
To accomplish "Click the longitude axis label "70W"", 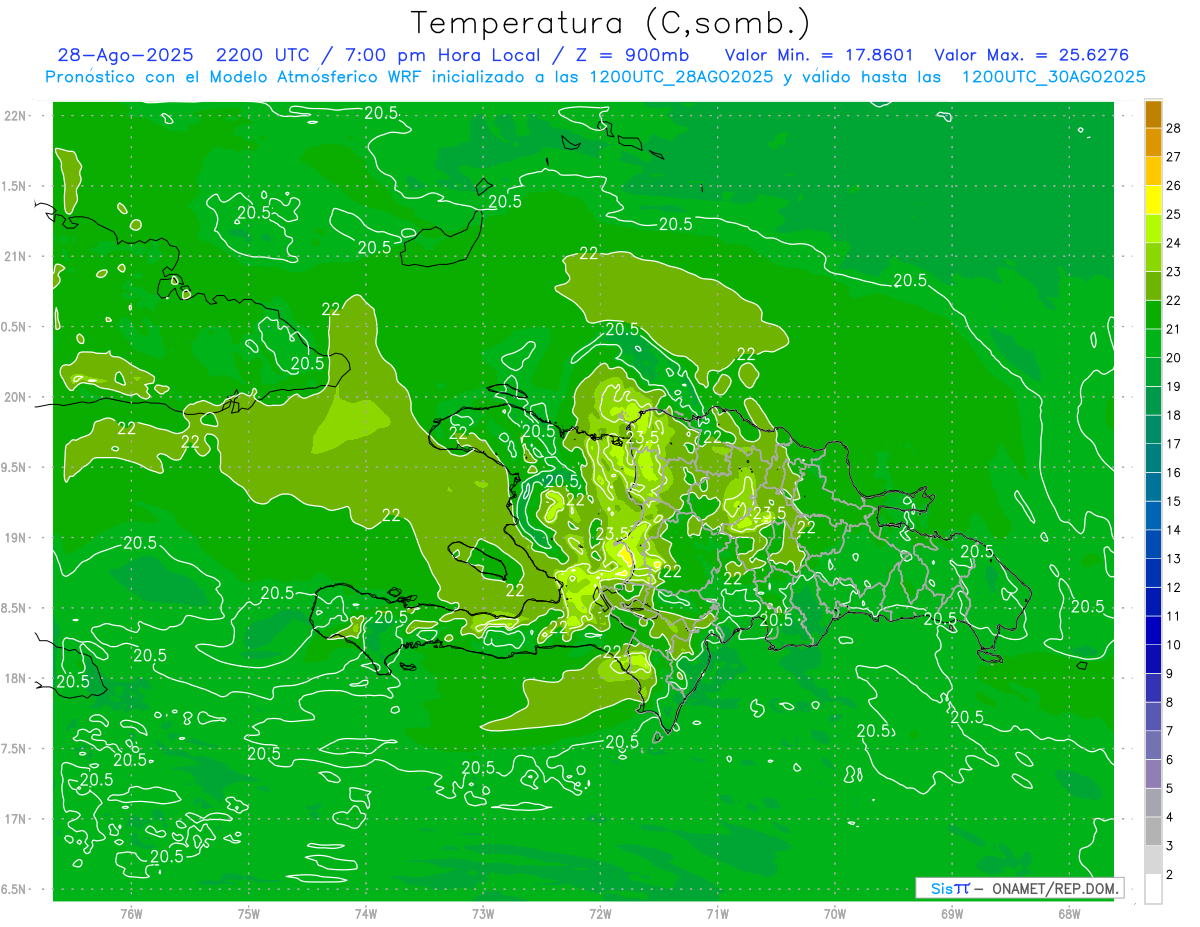I will 835,914.
